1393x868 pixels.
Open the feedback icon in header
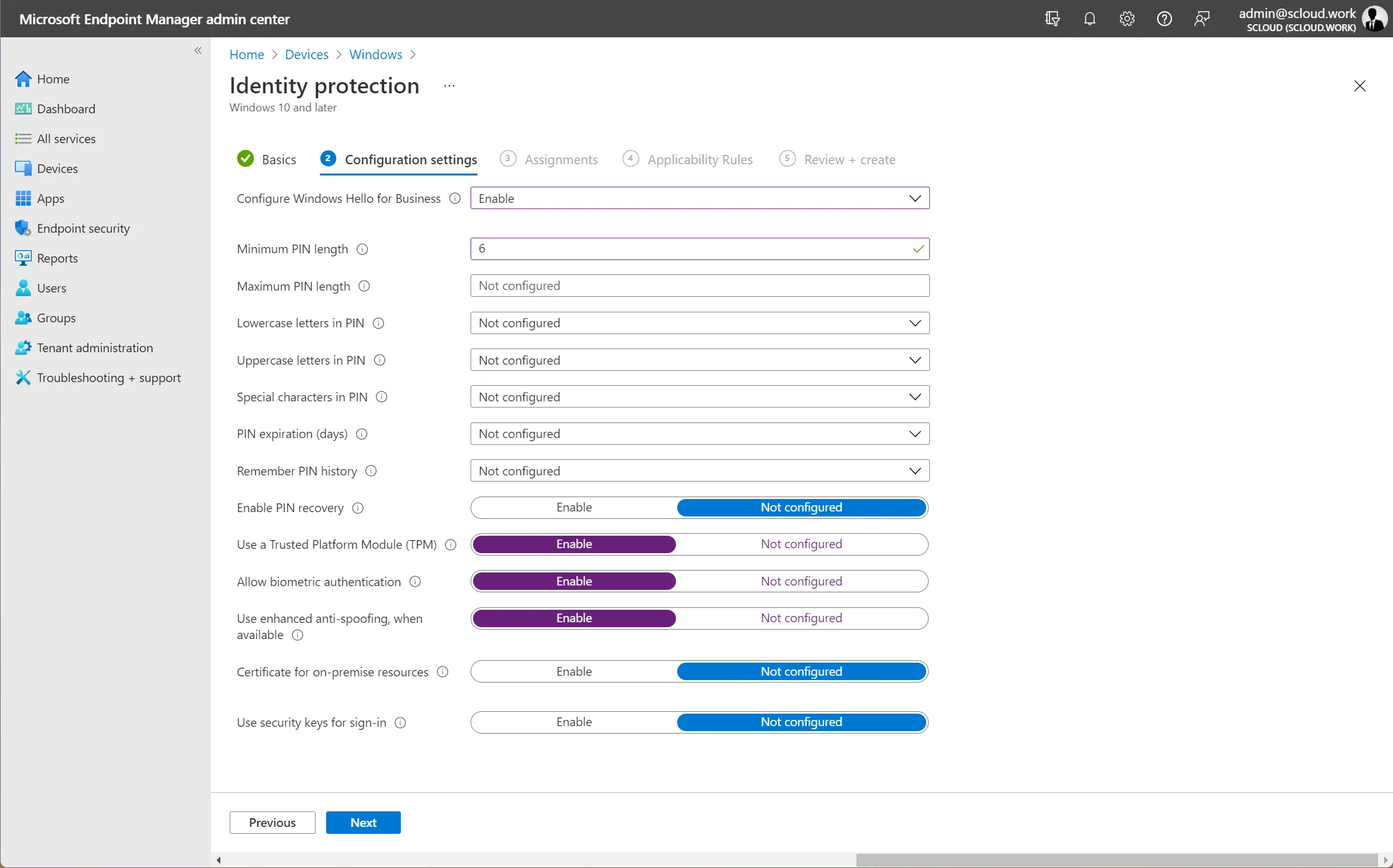(x=1202, y=19)
